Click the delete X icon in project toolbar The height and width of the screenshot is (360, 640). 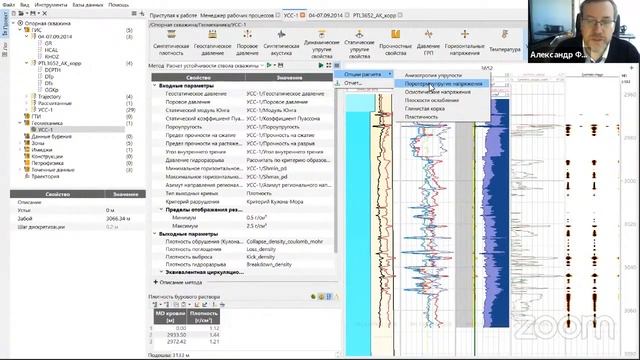tap(44, 13)
